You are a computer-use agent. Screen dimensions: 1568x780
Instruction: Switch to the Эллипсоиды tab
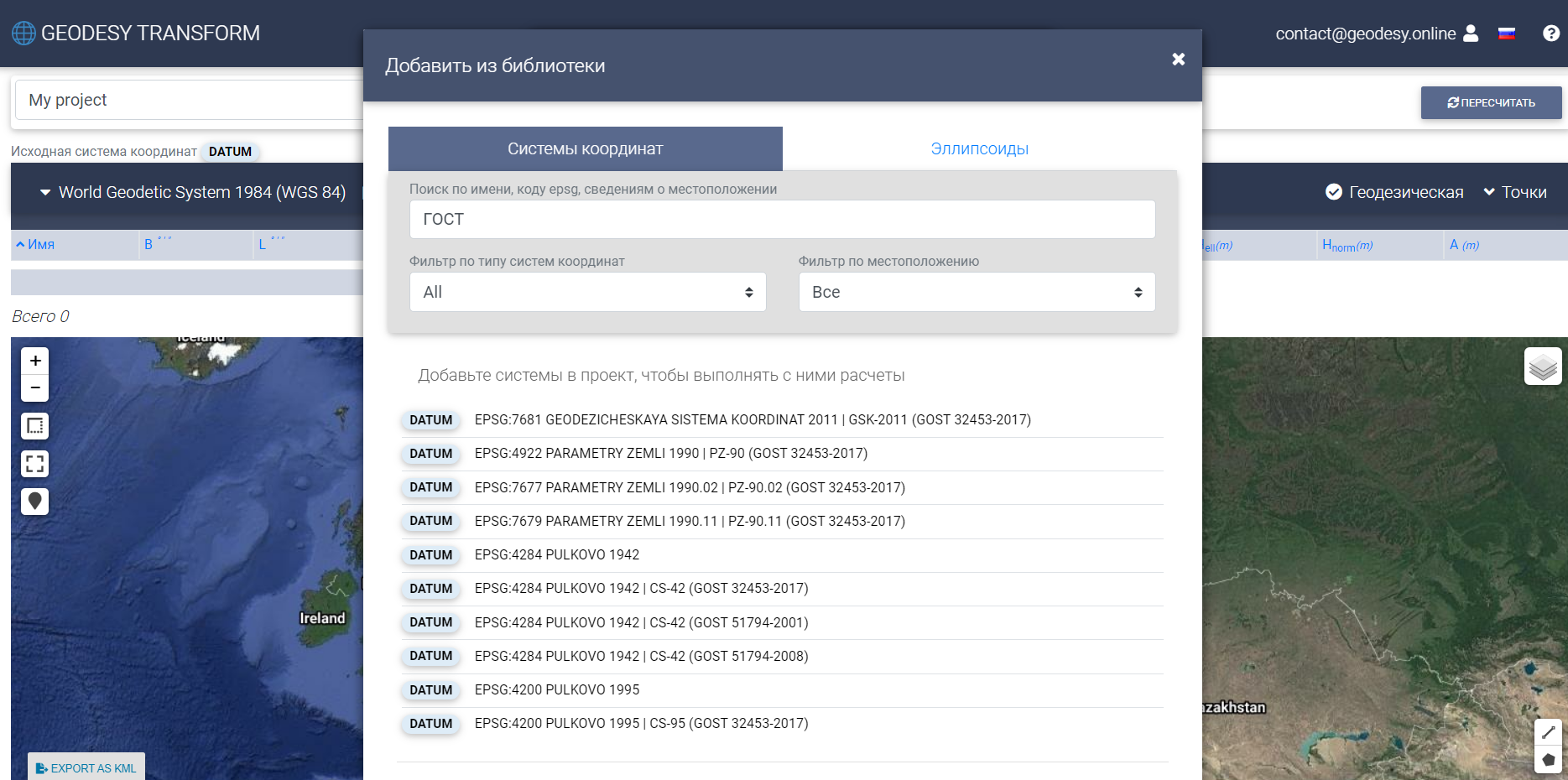979,149
